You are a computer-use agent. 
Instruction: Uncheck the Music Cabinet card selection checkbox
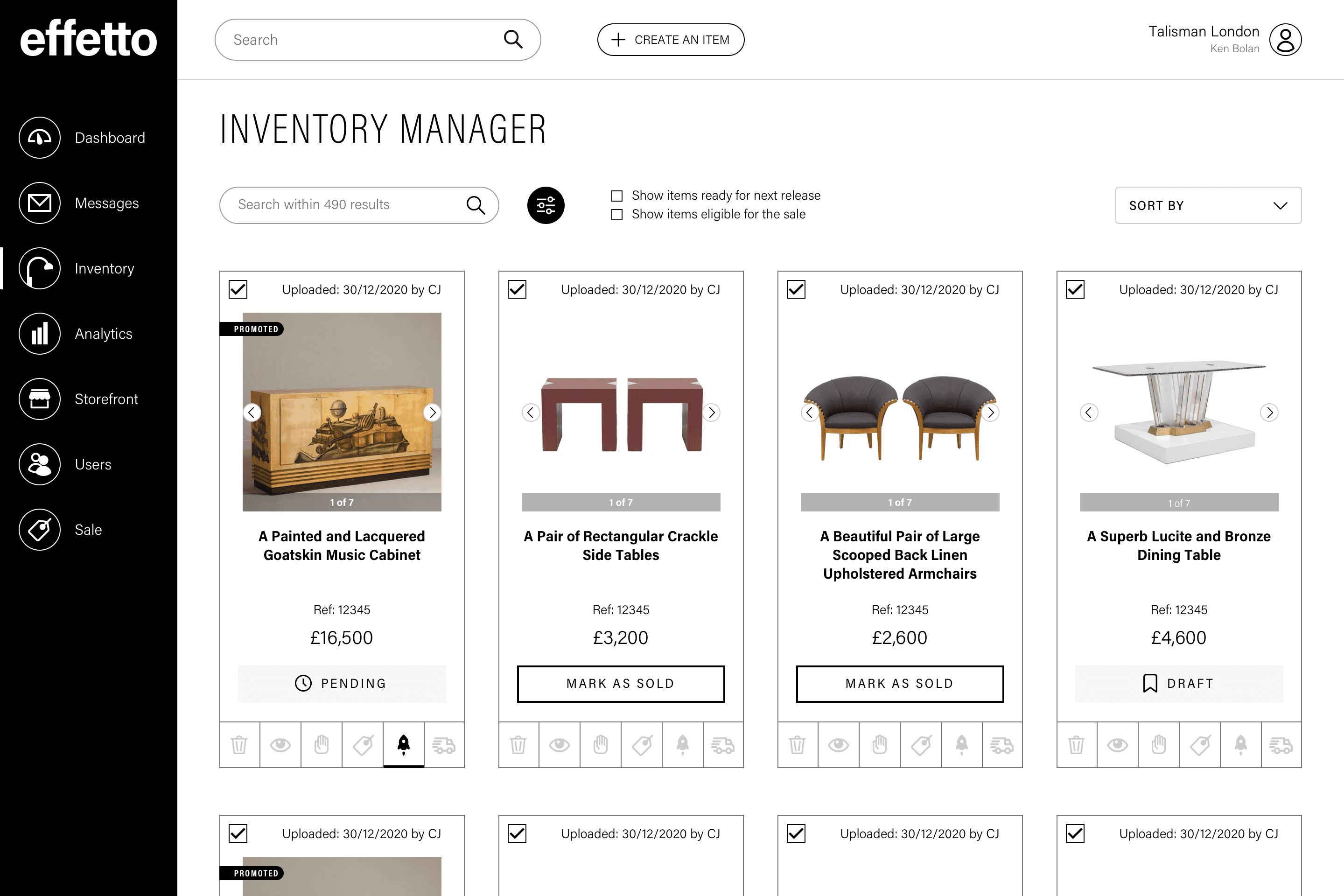coord(238,289)
